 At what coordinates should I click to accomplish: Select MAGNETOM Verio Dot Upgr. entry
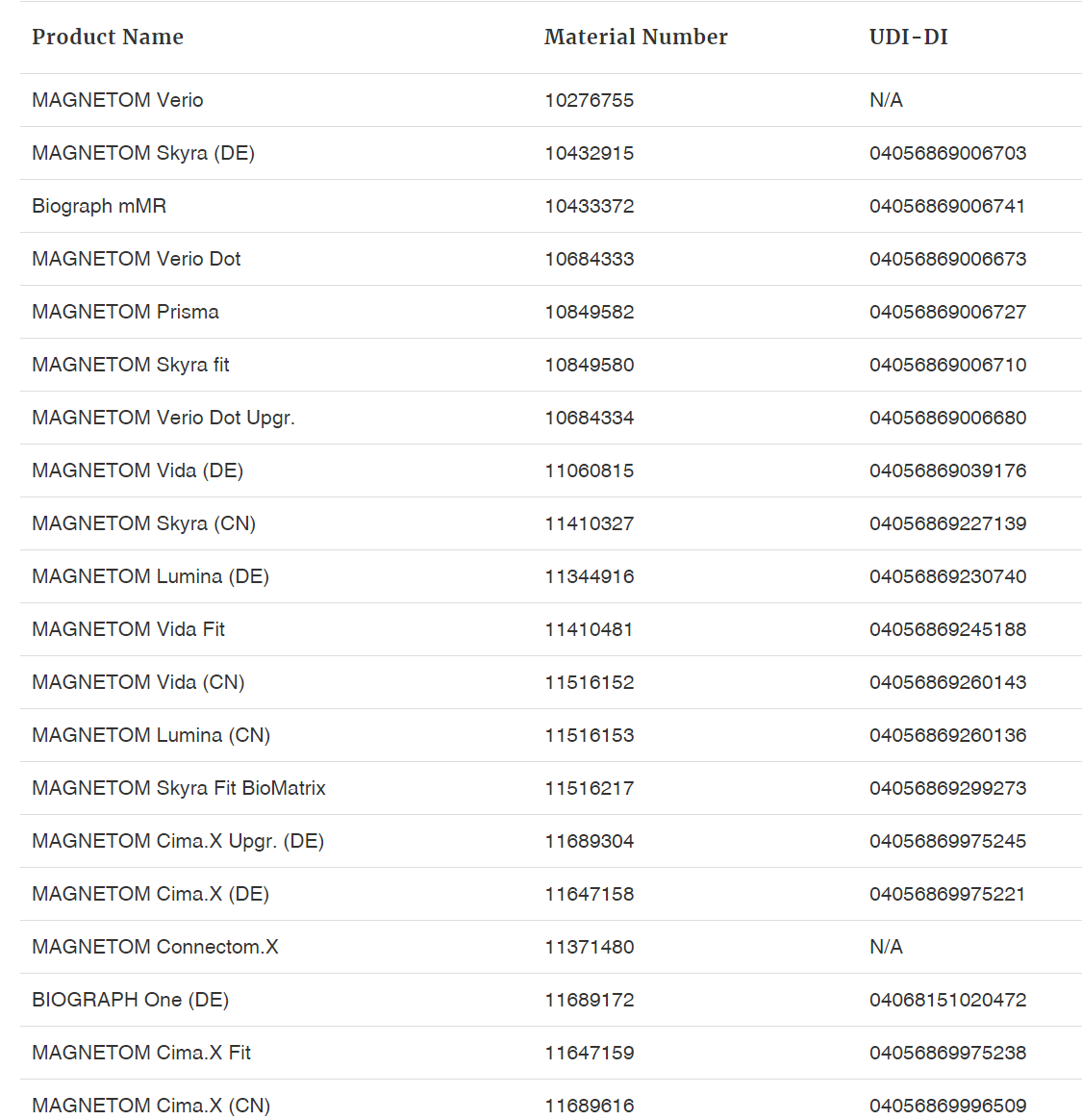[163, 418]
